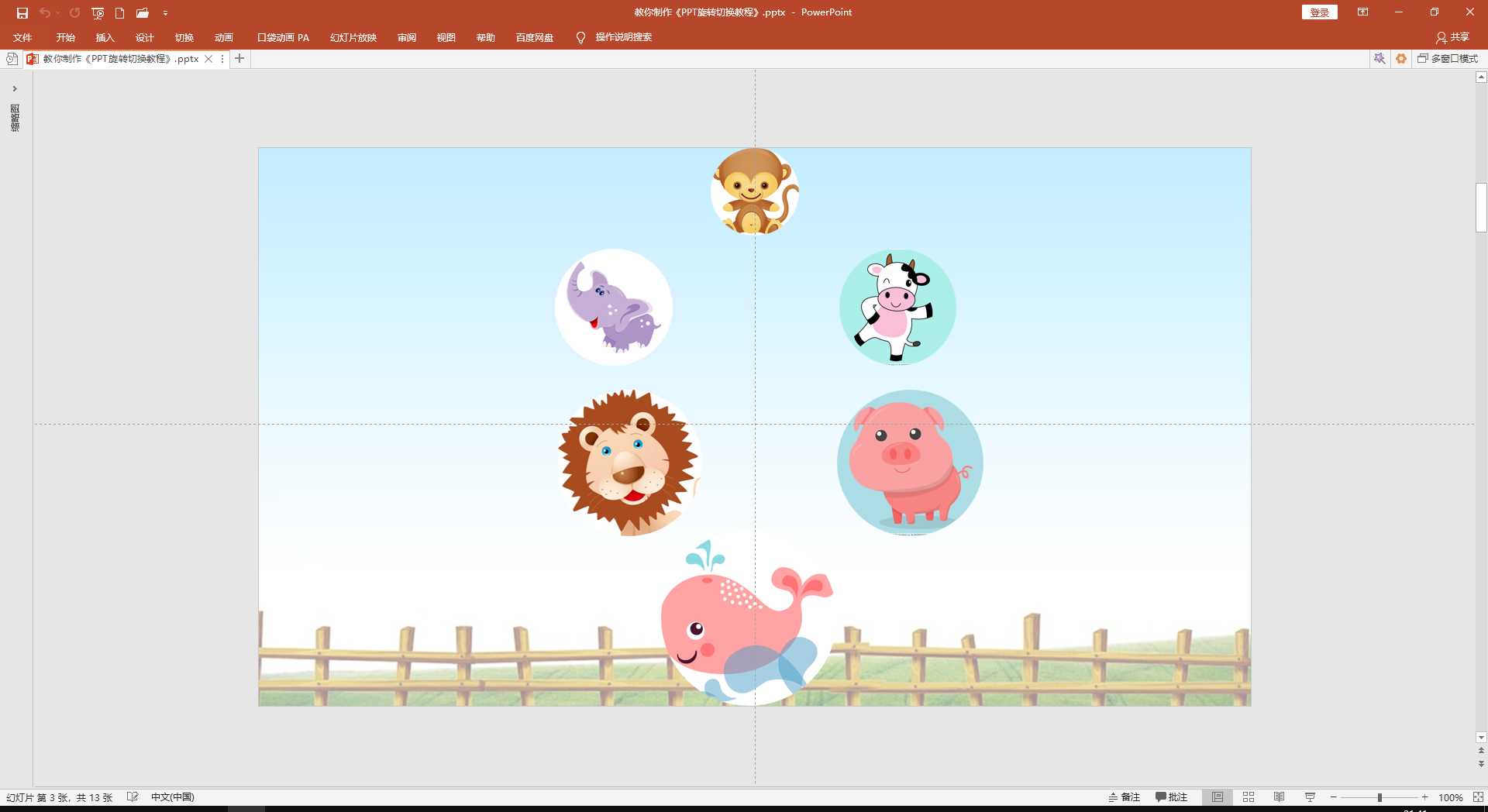Screen dimensions: 1488x812
Task: Fit slide to current window icon
Action: [x=1478, y=797]
